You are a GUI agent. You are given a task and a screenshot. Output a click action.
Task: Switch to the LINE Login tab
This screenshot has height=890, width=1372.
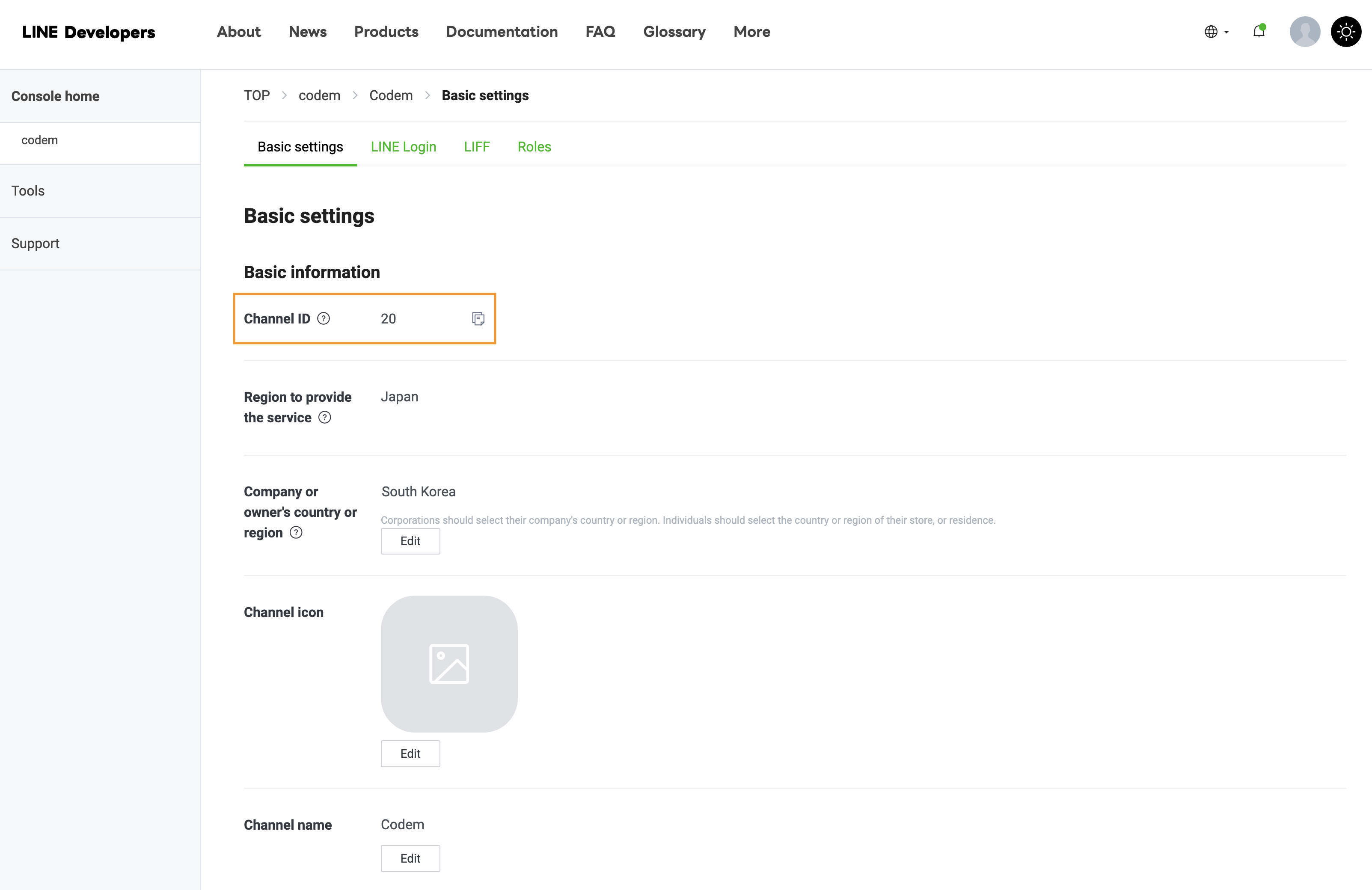(404, 147)
